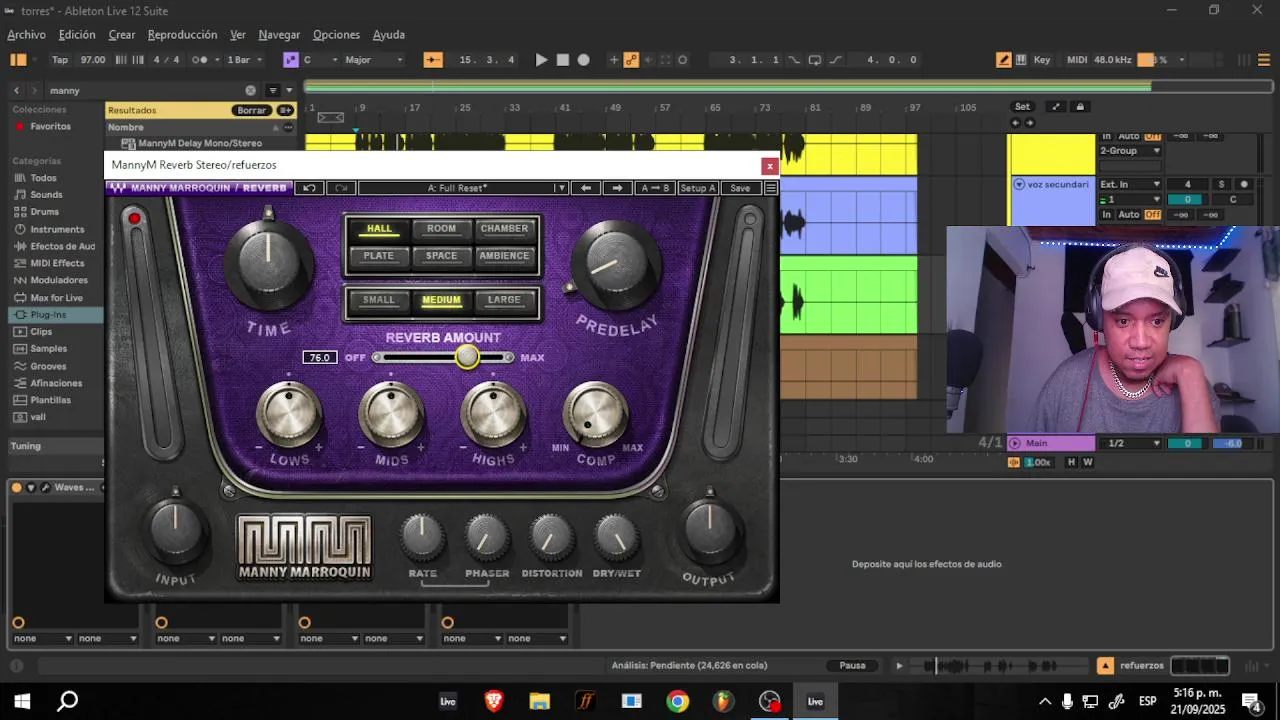Open FL Studio from the taskbar
Screen dimensions: 1280x720
point(723,701)
